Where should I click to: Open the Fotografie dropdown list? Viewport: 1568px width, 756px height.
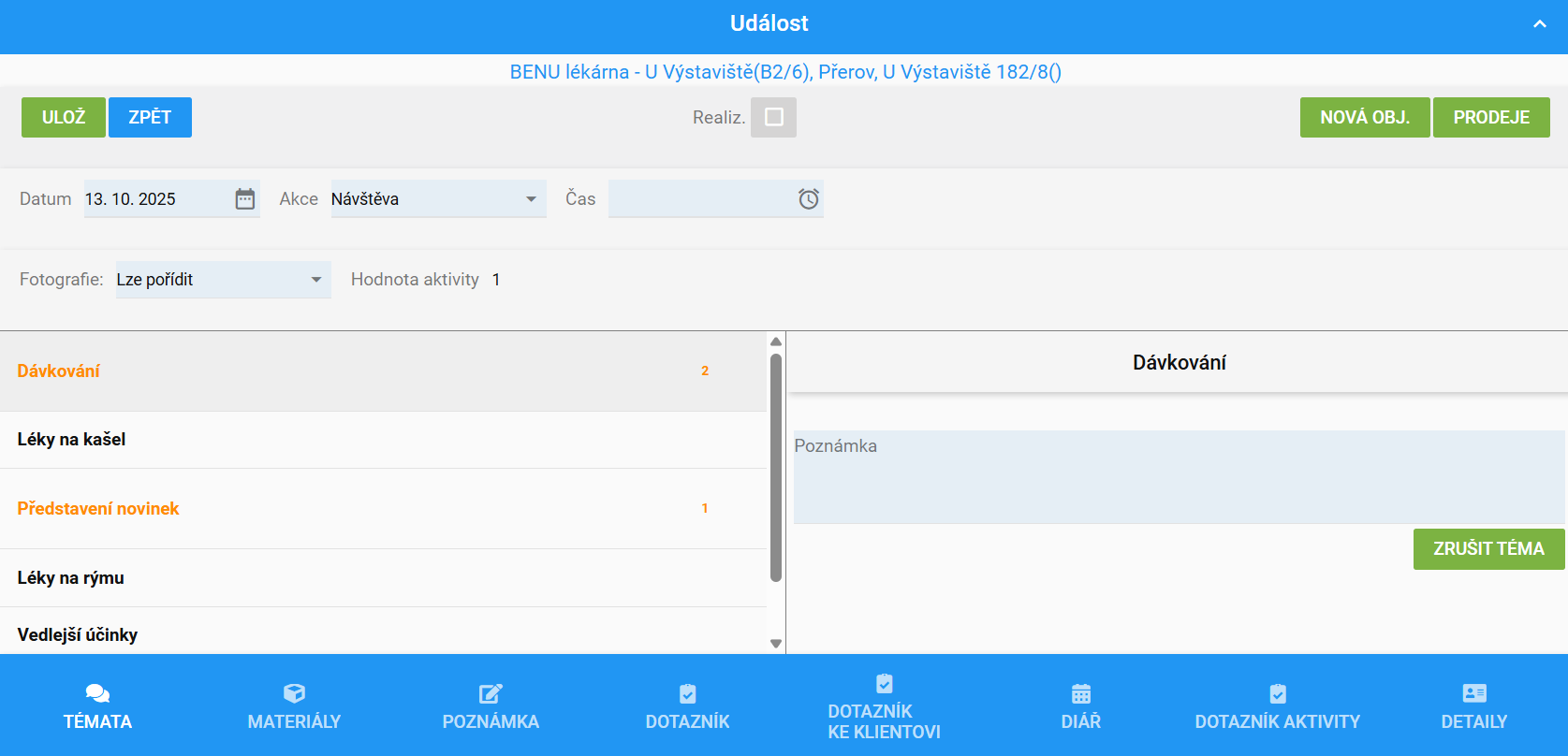(315, 280)
